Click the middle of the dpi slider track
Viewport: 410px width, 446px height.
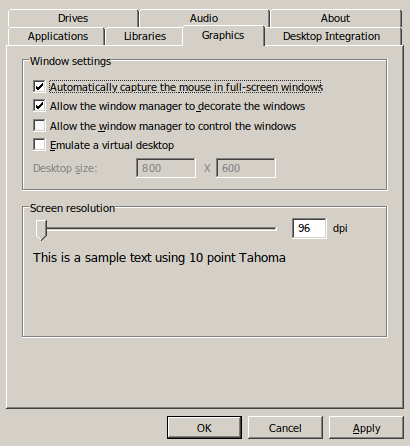click(158, 229)
